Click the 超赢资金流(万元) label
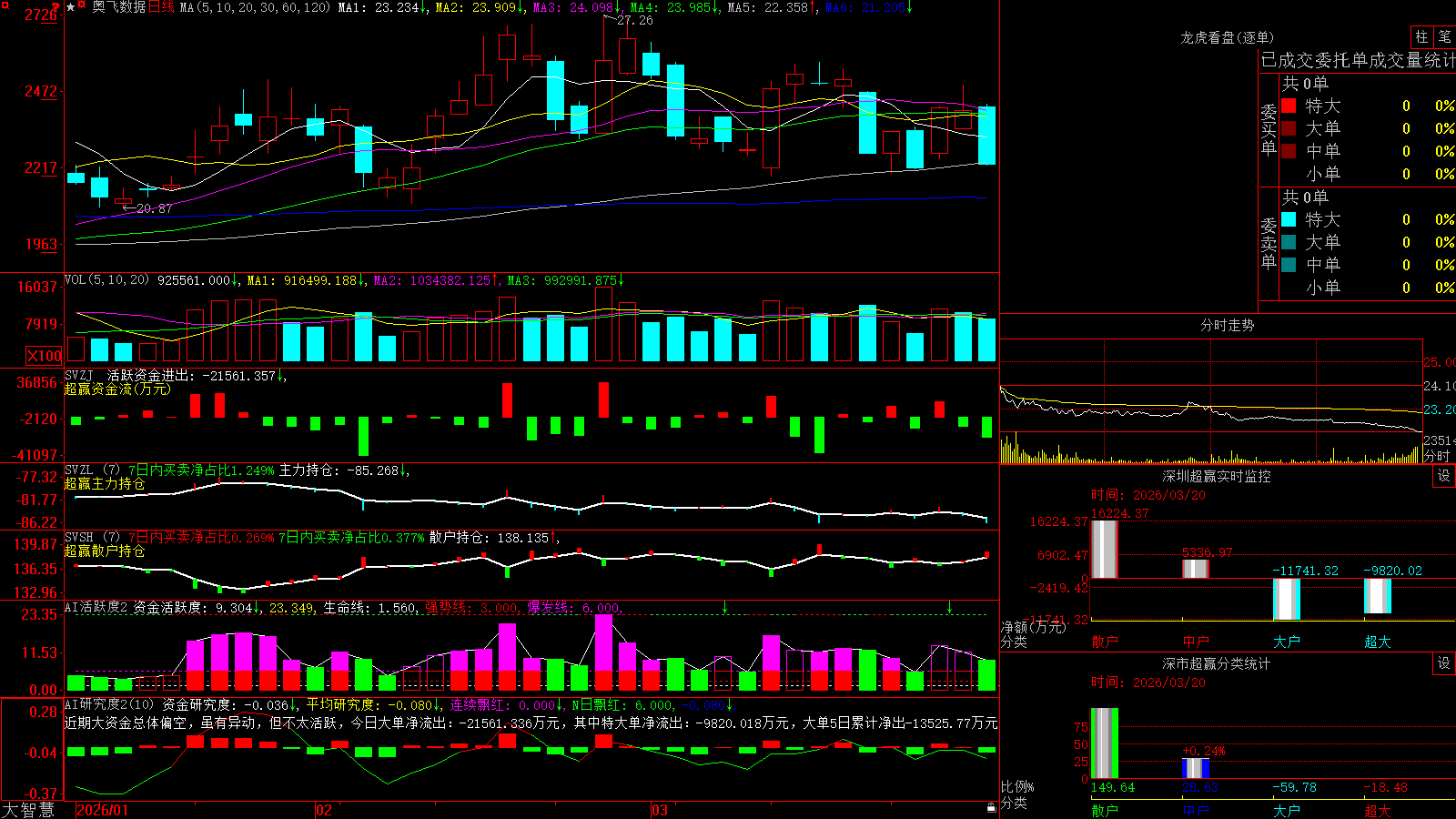This screenshot has height=819, width=1456. point(117,389)
